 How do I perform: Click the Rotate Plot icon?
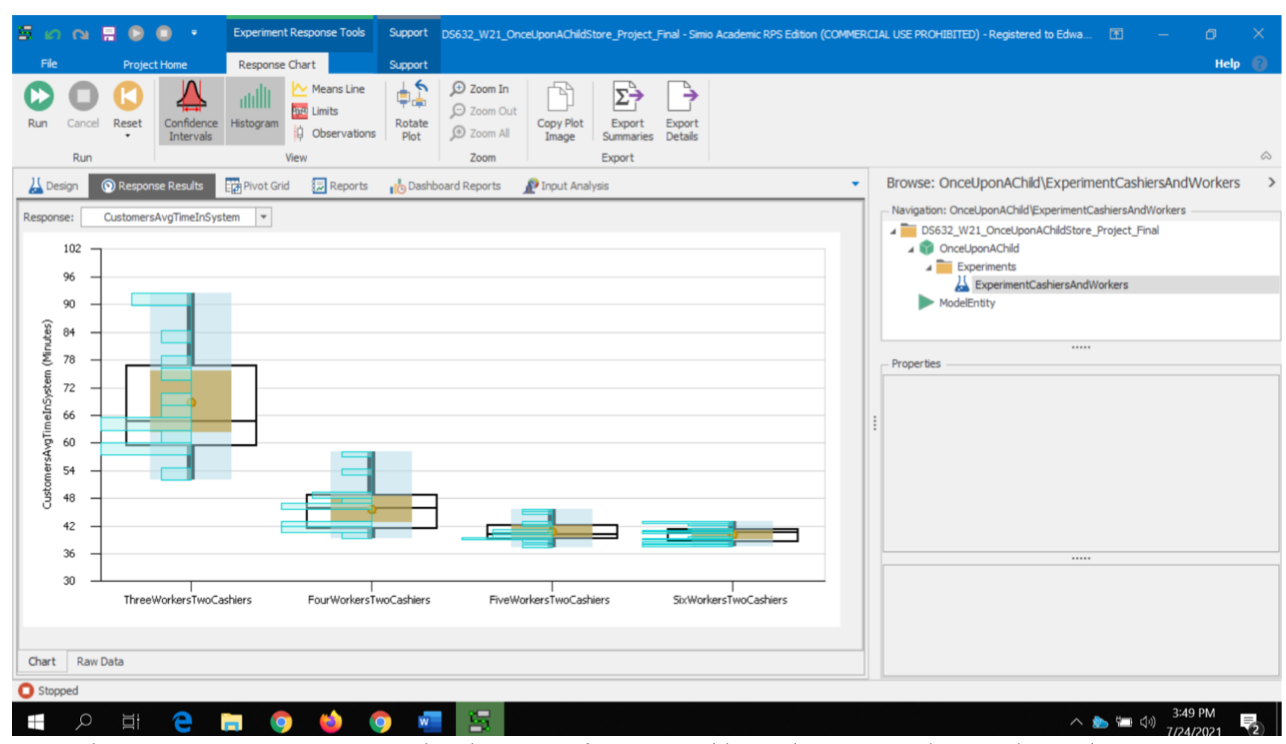(411, 97)
